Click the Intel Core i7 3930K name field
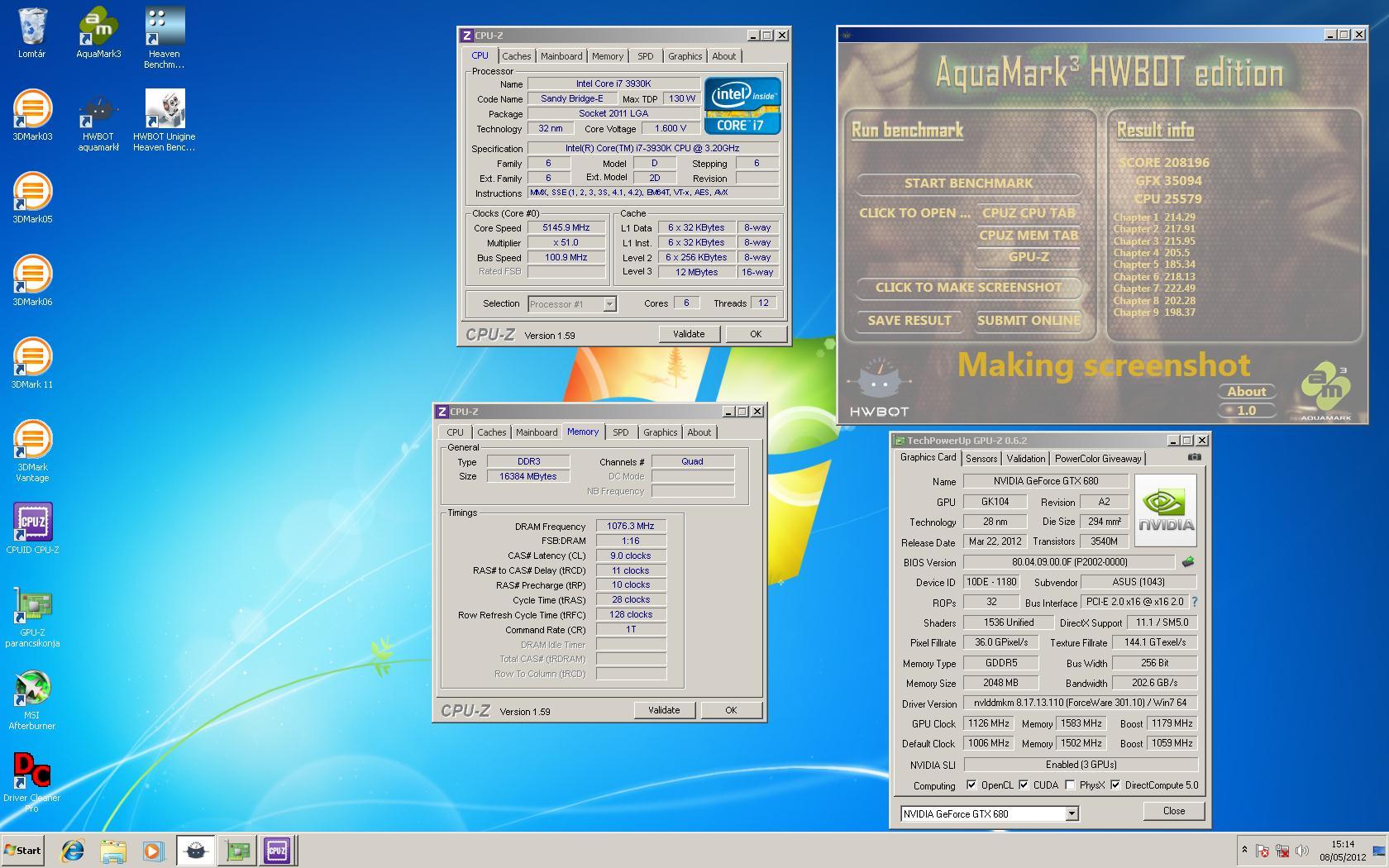This screenshot has height=868, width=1389. [613, 83]
